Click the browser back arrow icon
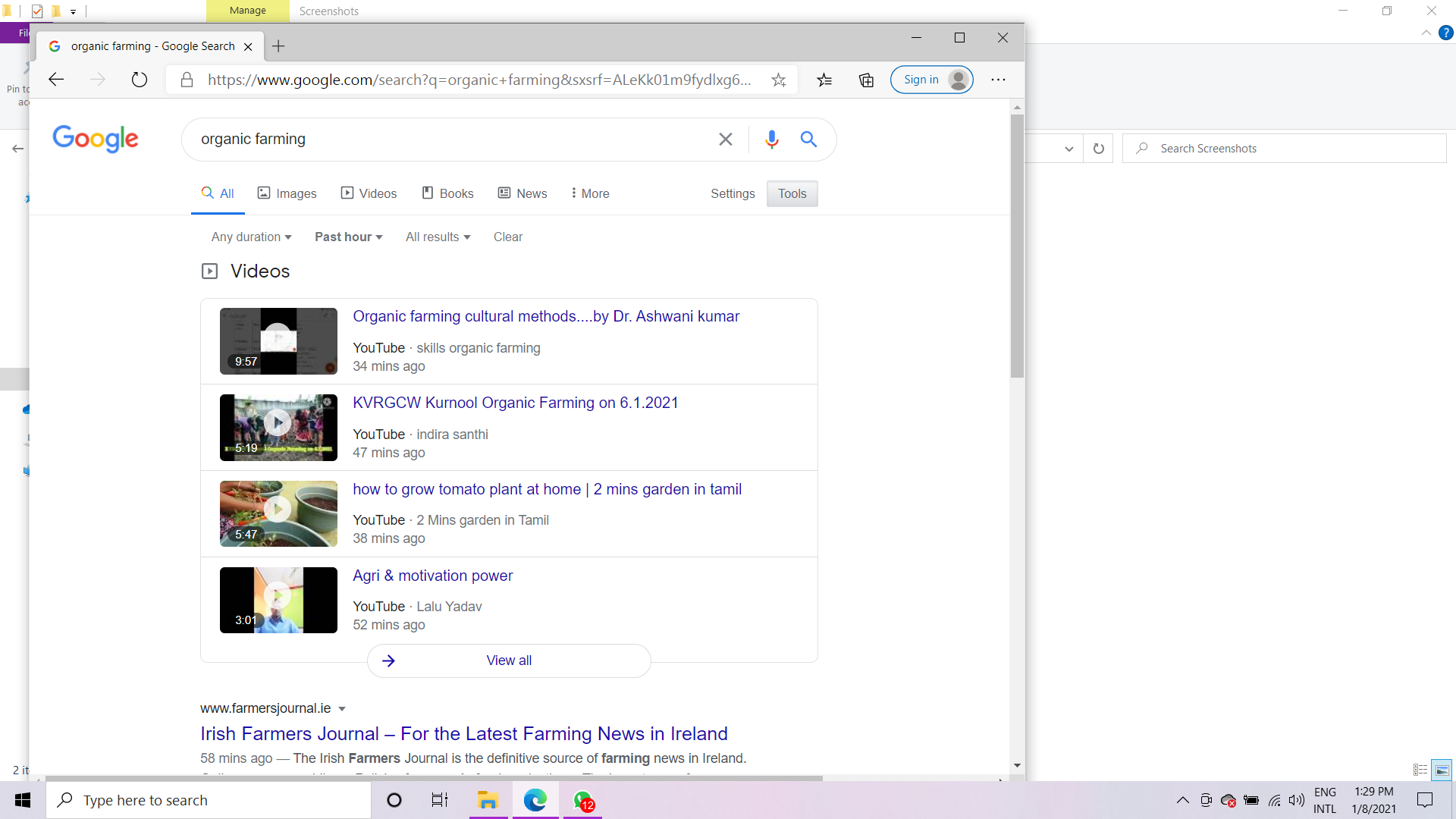 point(57,80)
